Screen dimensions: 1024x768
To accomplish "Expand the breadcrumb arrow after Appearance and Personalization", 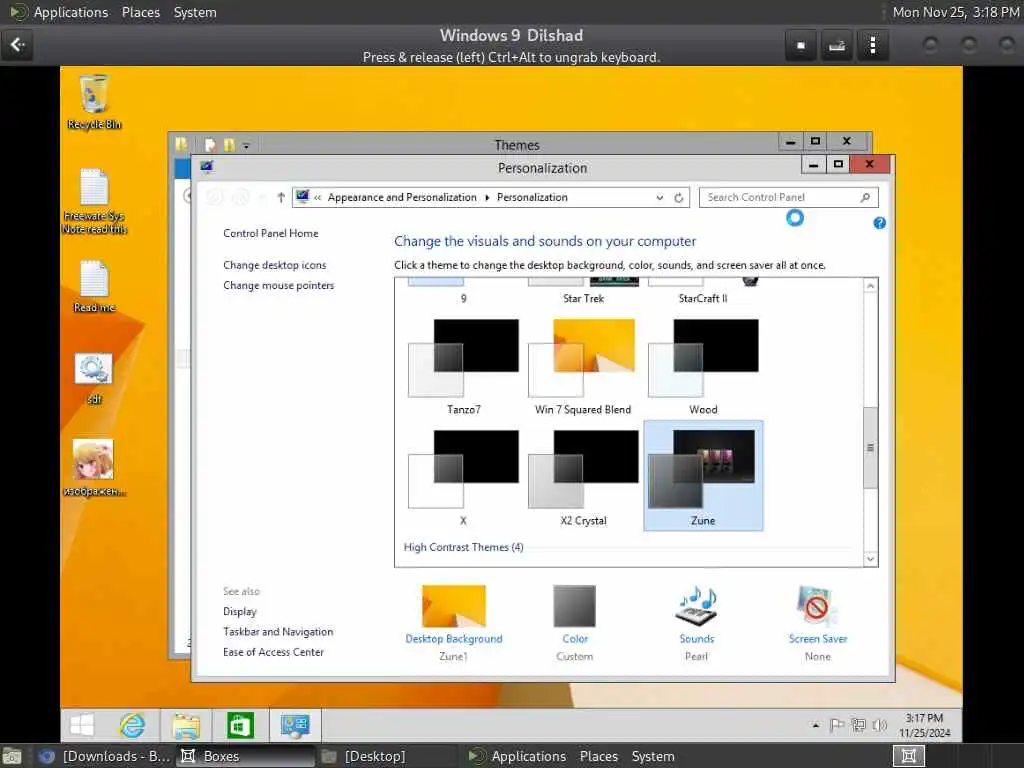I will [x=487, y=197].
